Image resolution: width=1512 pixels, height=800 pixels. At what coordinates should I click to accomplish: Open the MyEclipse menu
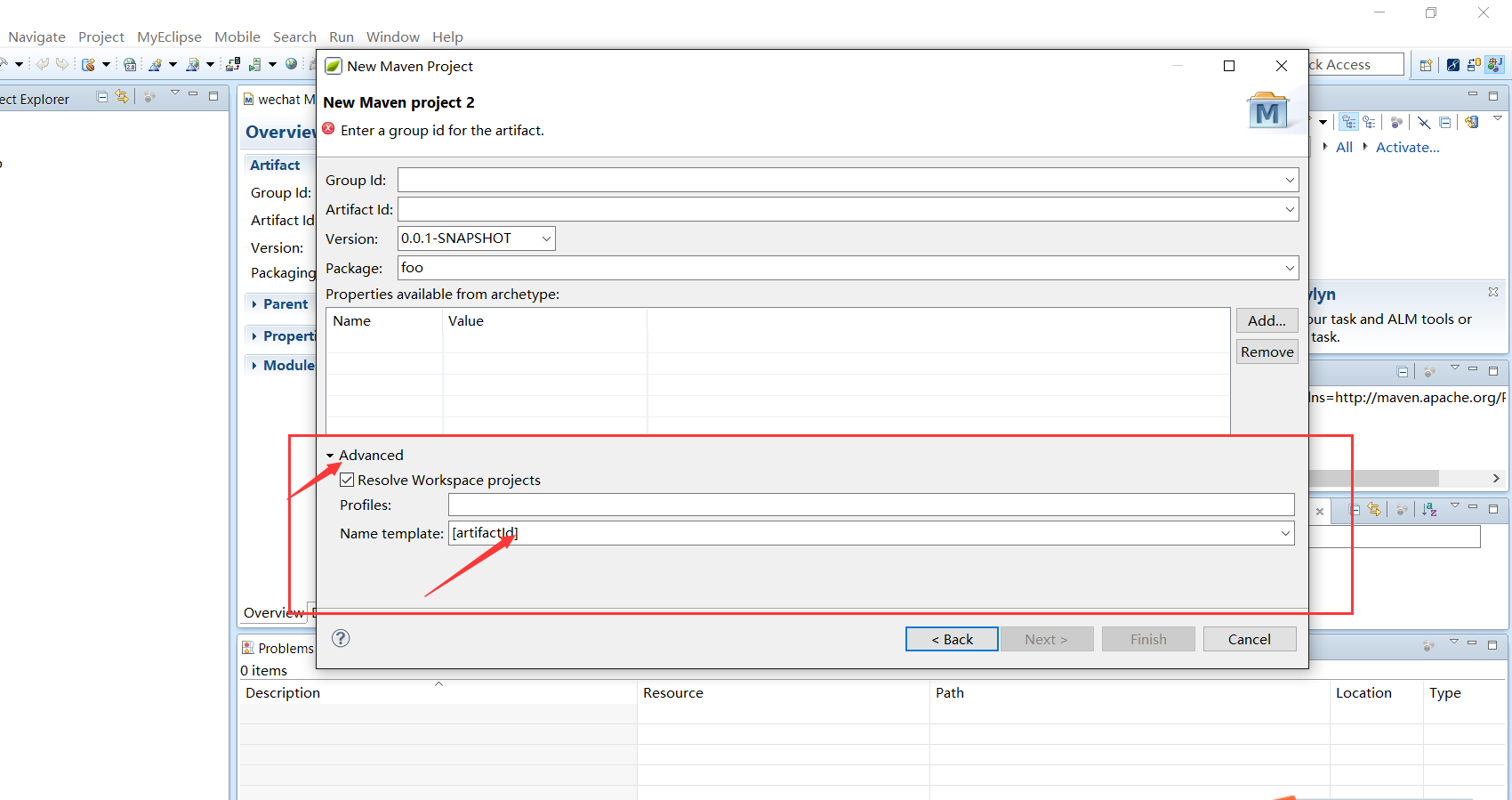pyautogui.click(x=169, y=37)
